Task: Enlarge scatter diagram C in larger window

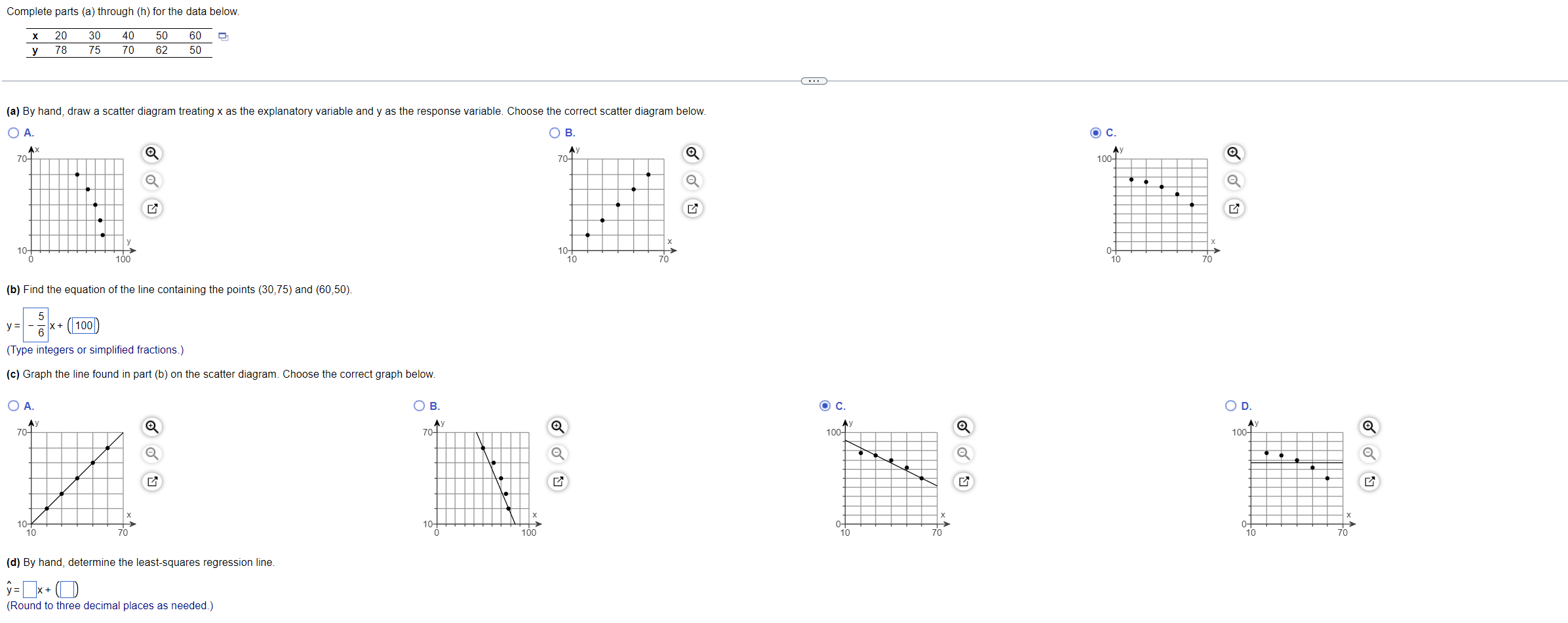Action: (x=1235, y=208)
